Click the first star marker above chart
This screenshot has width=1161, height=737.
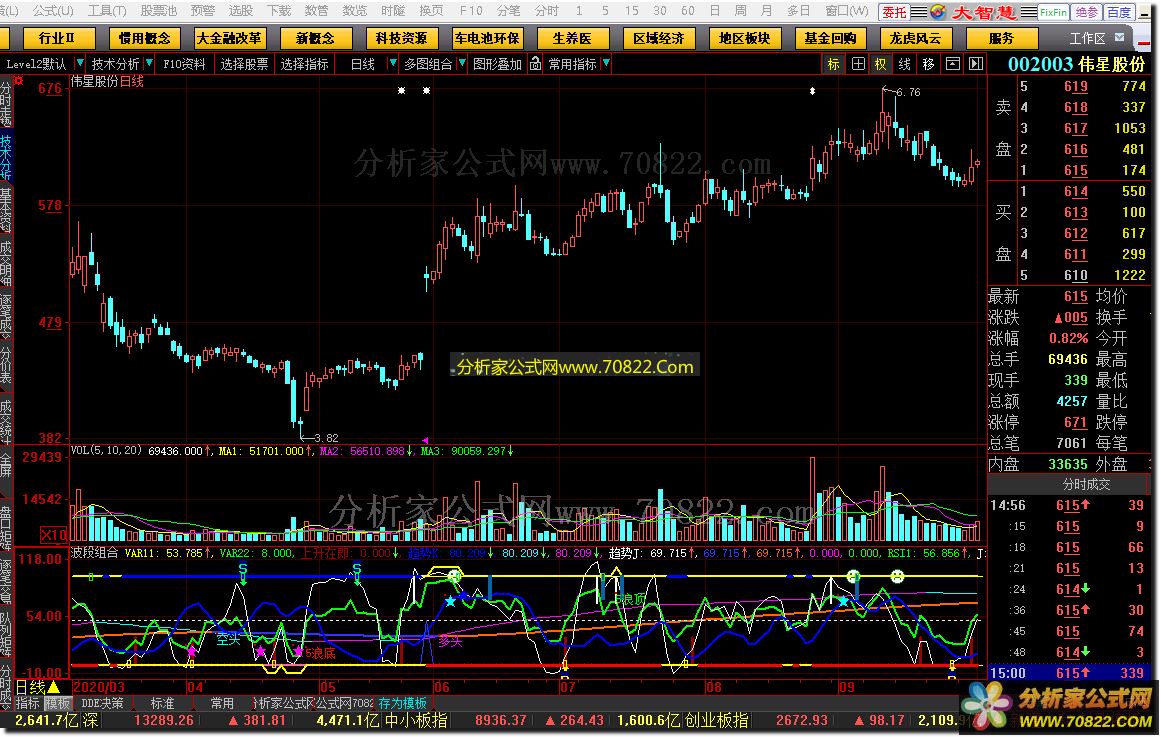click(x=401, y=90)
